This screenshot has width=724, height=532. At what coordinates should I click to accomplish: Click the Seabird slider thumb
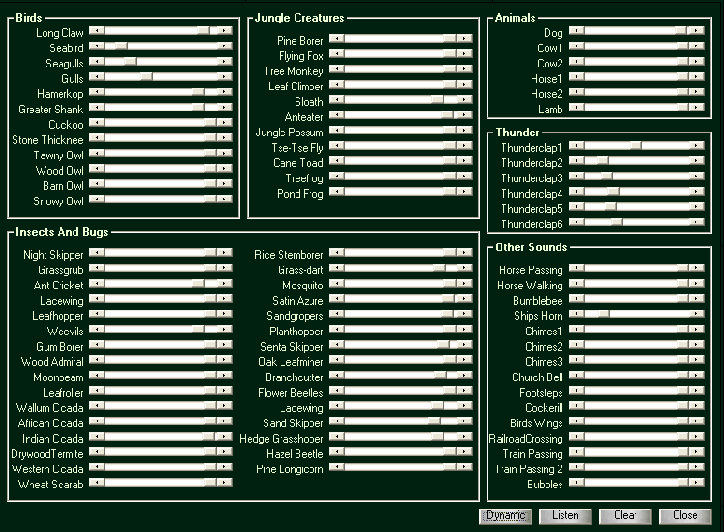click(x=121, y=46)
